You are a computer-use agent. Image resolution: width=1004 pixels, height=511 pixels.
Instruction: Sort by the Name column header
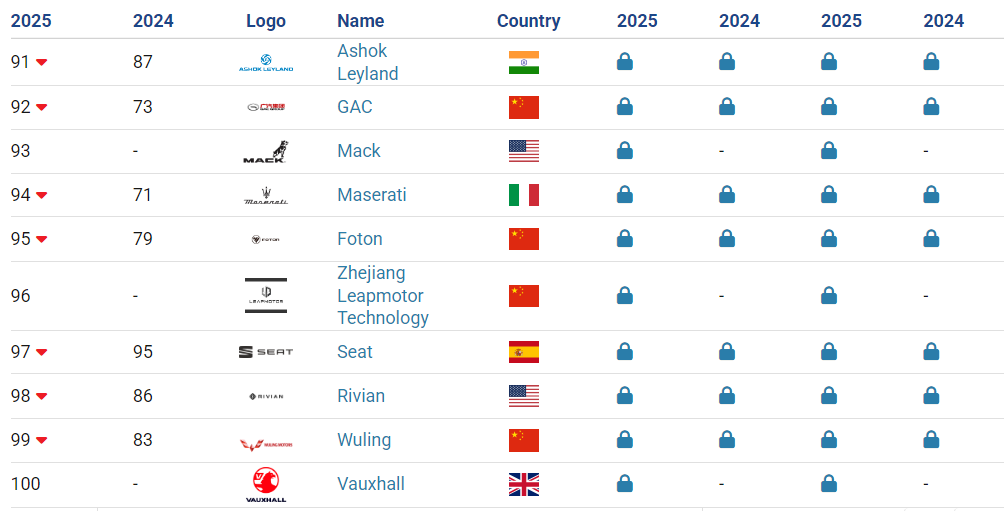(x=360, y=20)
